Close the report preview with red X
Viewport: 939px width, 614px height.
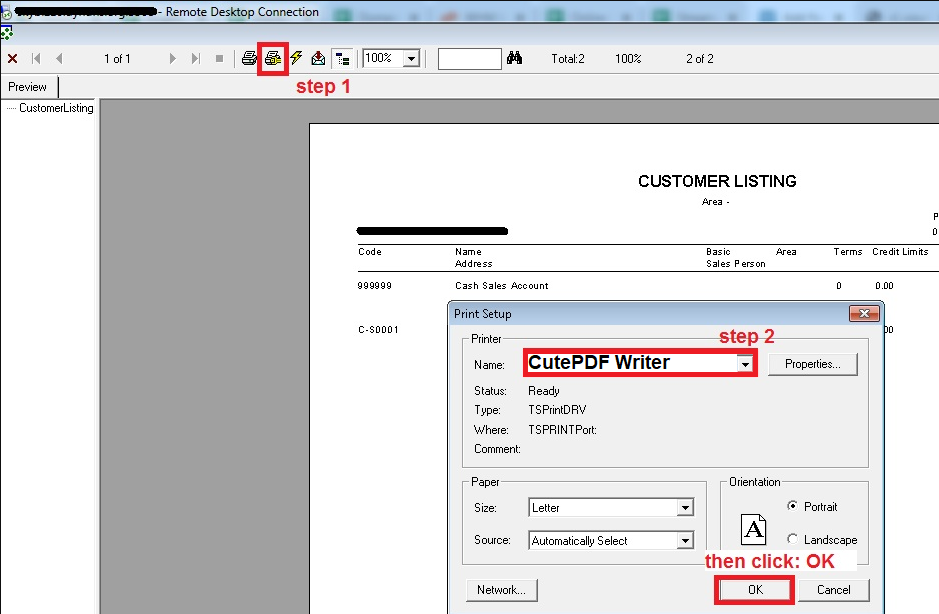tap(12, 59)
